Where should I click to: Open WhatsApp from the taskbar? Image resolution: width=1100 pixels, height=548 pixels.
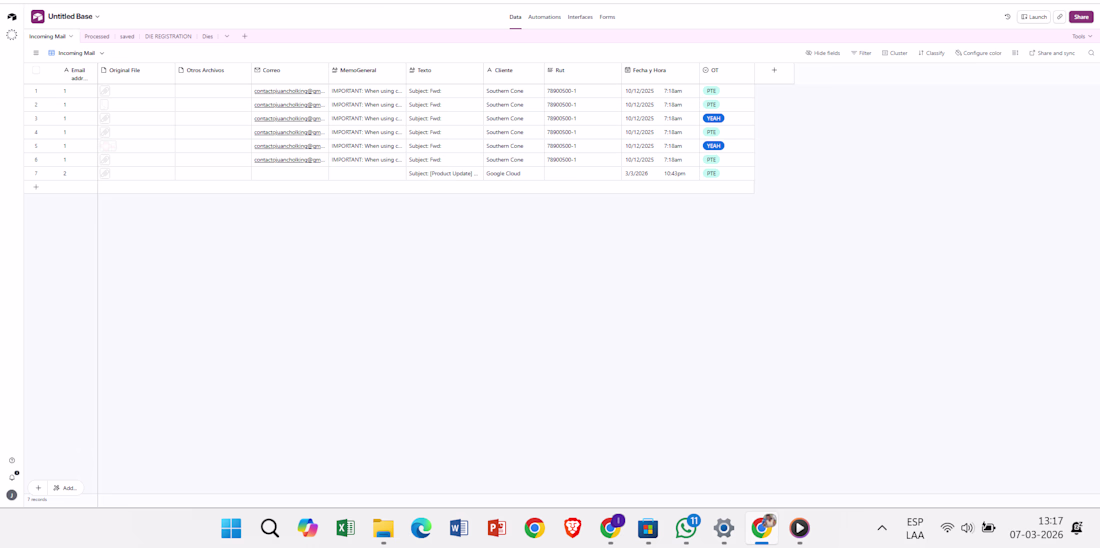coord(687,527)
